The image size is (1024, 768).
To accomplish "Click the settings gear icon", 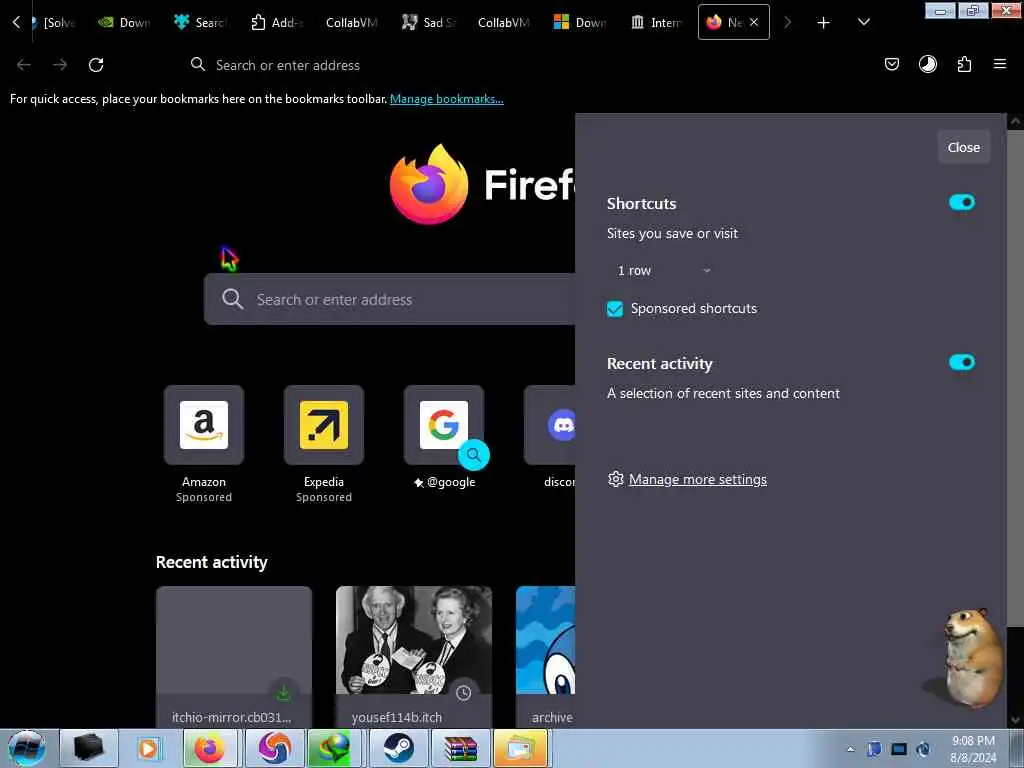I will tap(615, 479).
